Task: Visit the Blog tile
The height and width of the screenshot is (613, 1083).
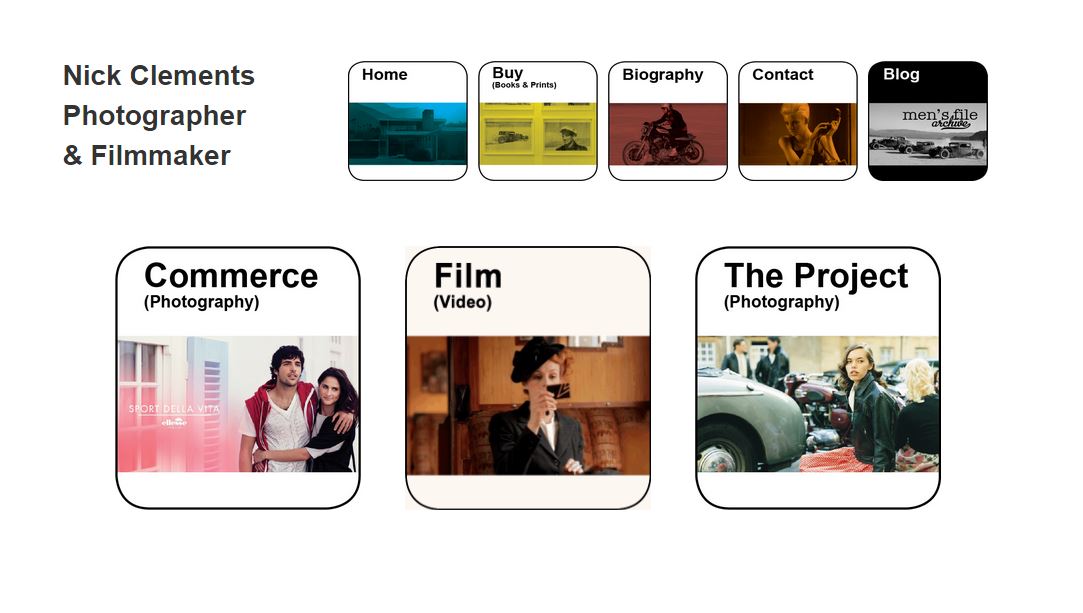Action: [928, 121]
